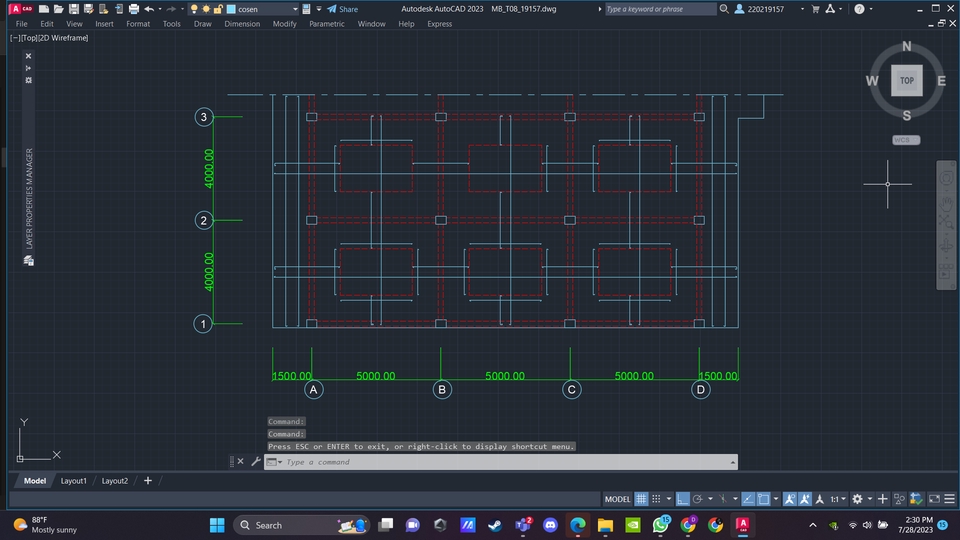Expand Redo history dropdown arrow

182,9
